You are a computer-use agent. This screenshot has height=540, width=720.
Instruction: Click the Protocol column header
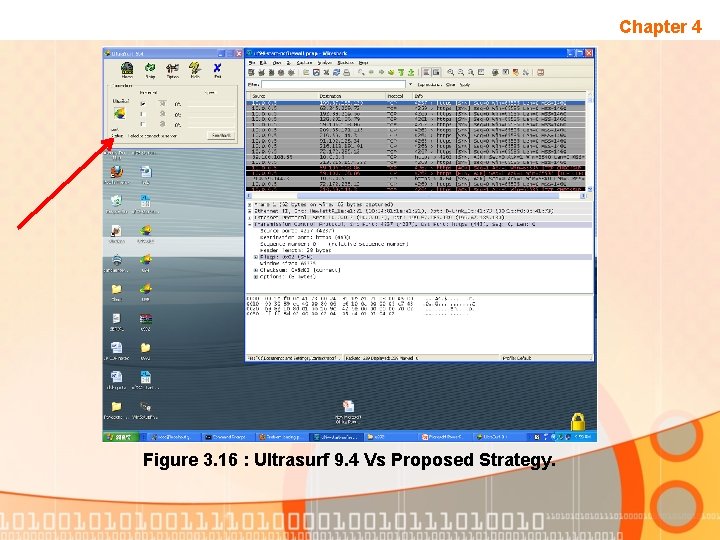click(398, 96)
